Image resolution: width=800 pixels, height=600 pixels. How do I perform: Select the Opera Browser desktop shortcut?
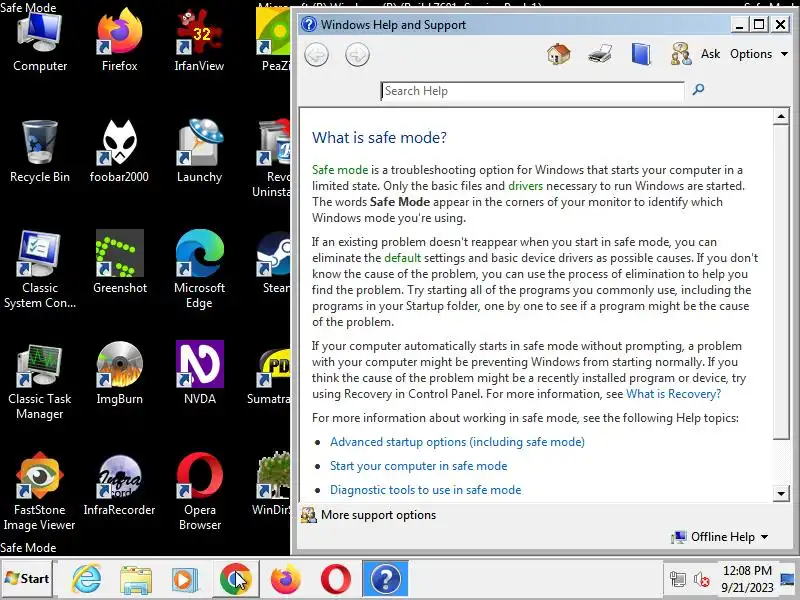[x=199, y=492]
